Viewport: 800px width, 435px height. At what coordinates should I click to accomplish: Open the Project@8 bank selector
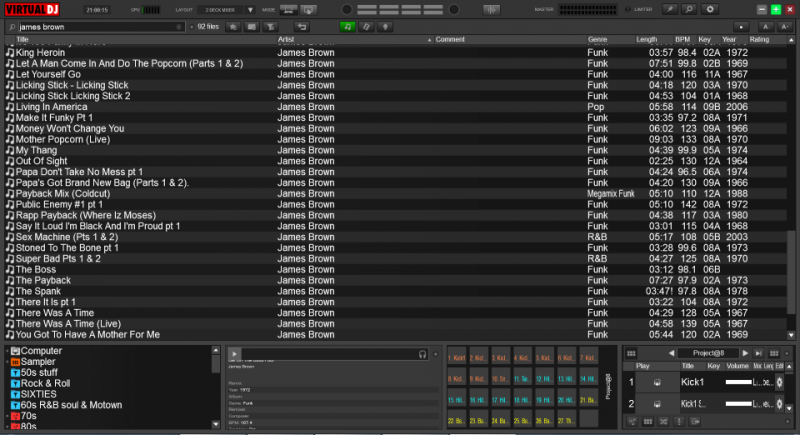709,353
